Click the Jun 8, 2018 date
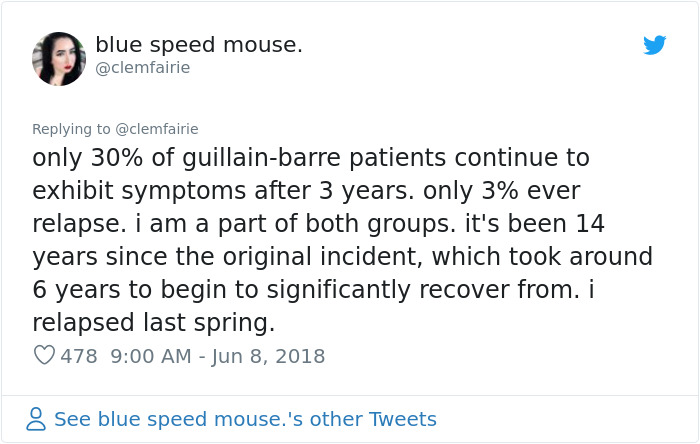This screenshot has height=444, width=700. tap(267, 356)
